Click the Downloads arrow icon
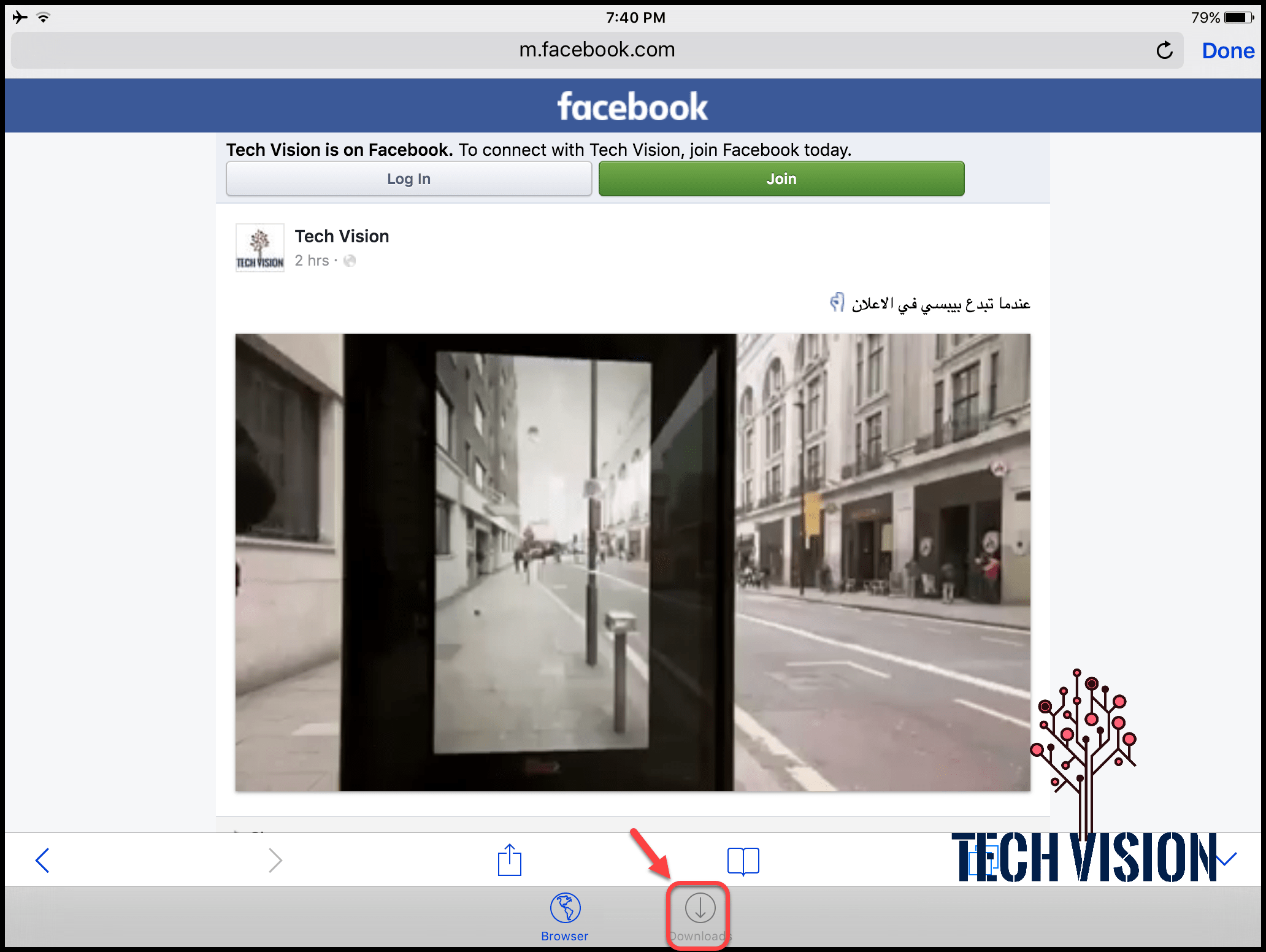Image resolution: width=1266 pixels, height=952 pixels. coord(700,908)
